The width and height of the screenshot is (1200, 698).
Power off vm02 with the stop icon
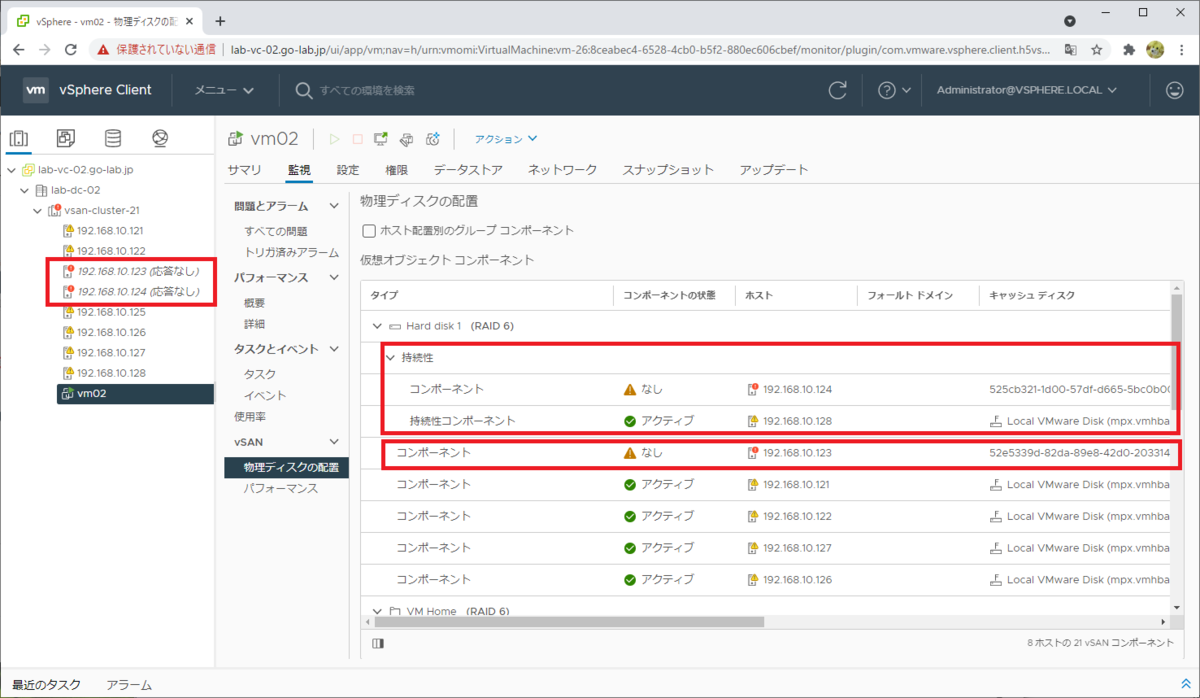pyautogui.click(x=357, y=139)
